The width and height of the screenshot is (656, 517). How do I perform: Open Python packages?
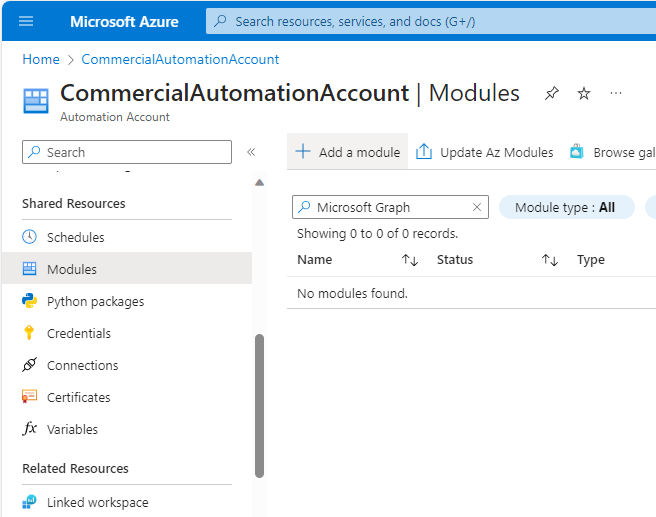pos(127,301)
